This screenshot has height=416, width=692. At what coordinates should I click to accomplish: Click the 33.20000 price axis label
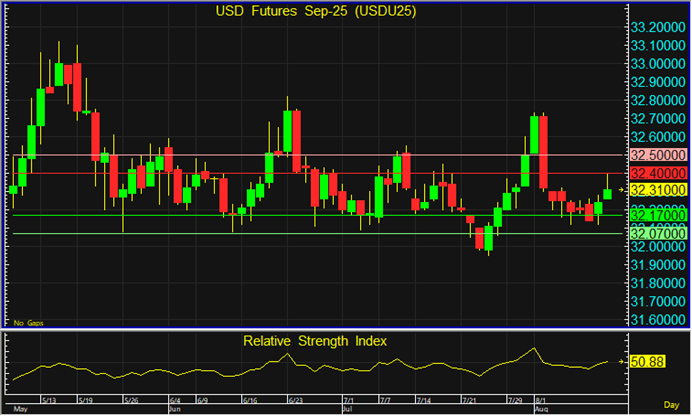[657, 27]
